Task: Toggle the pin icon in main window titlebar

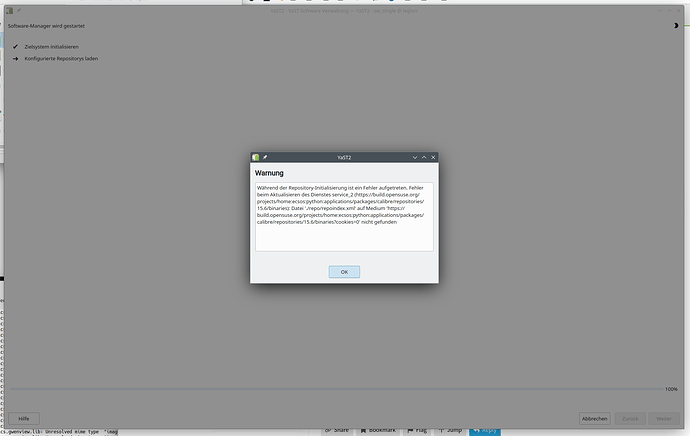Action: pyautogui.click(x=19, y=11)
